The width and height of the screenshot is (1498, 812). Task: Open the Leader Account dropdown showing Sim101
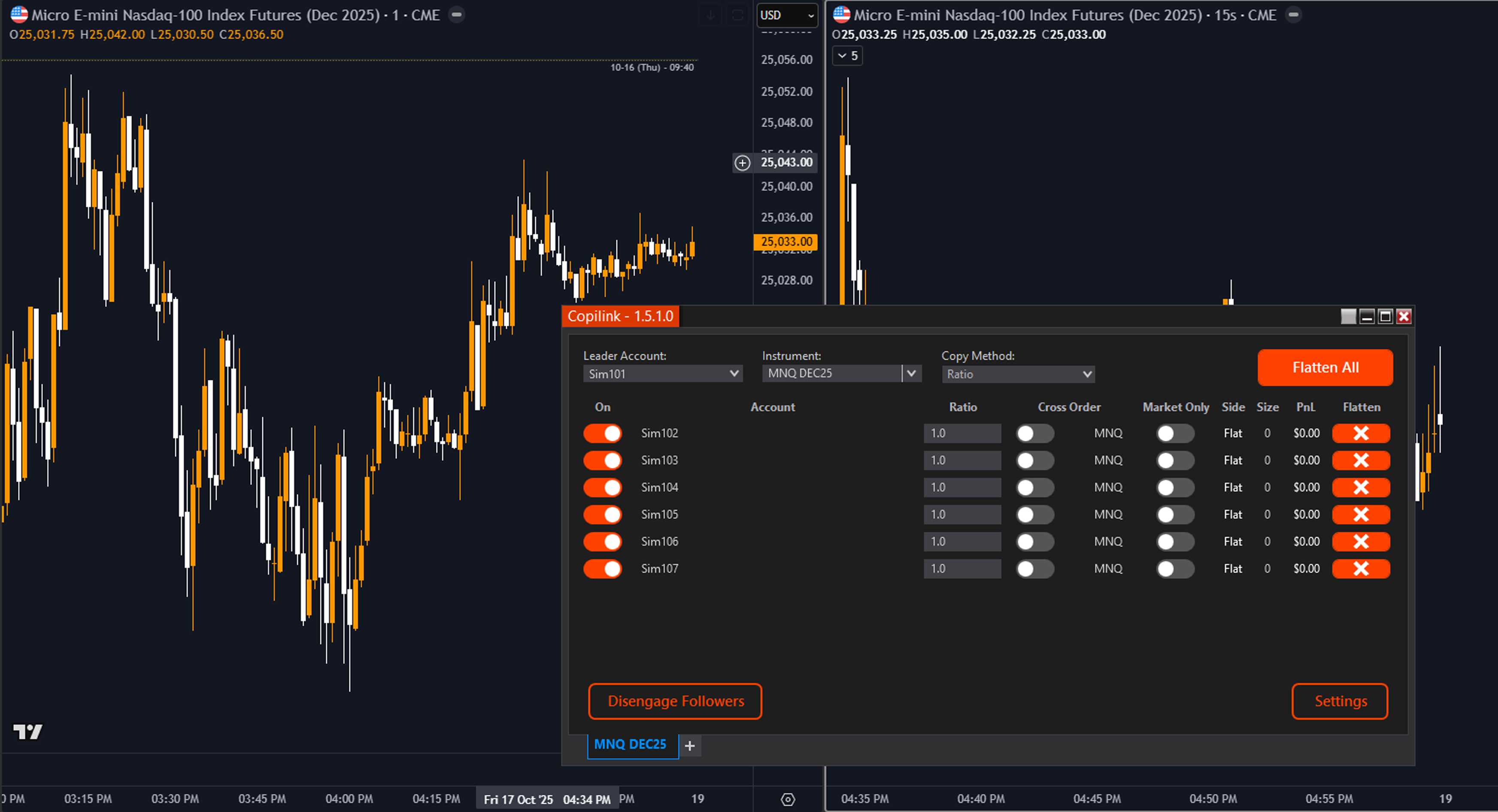click(x=663, y=374)
